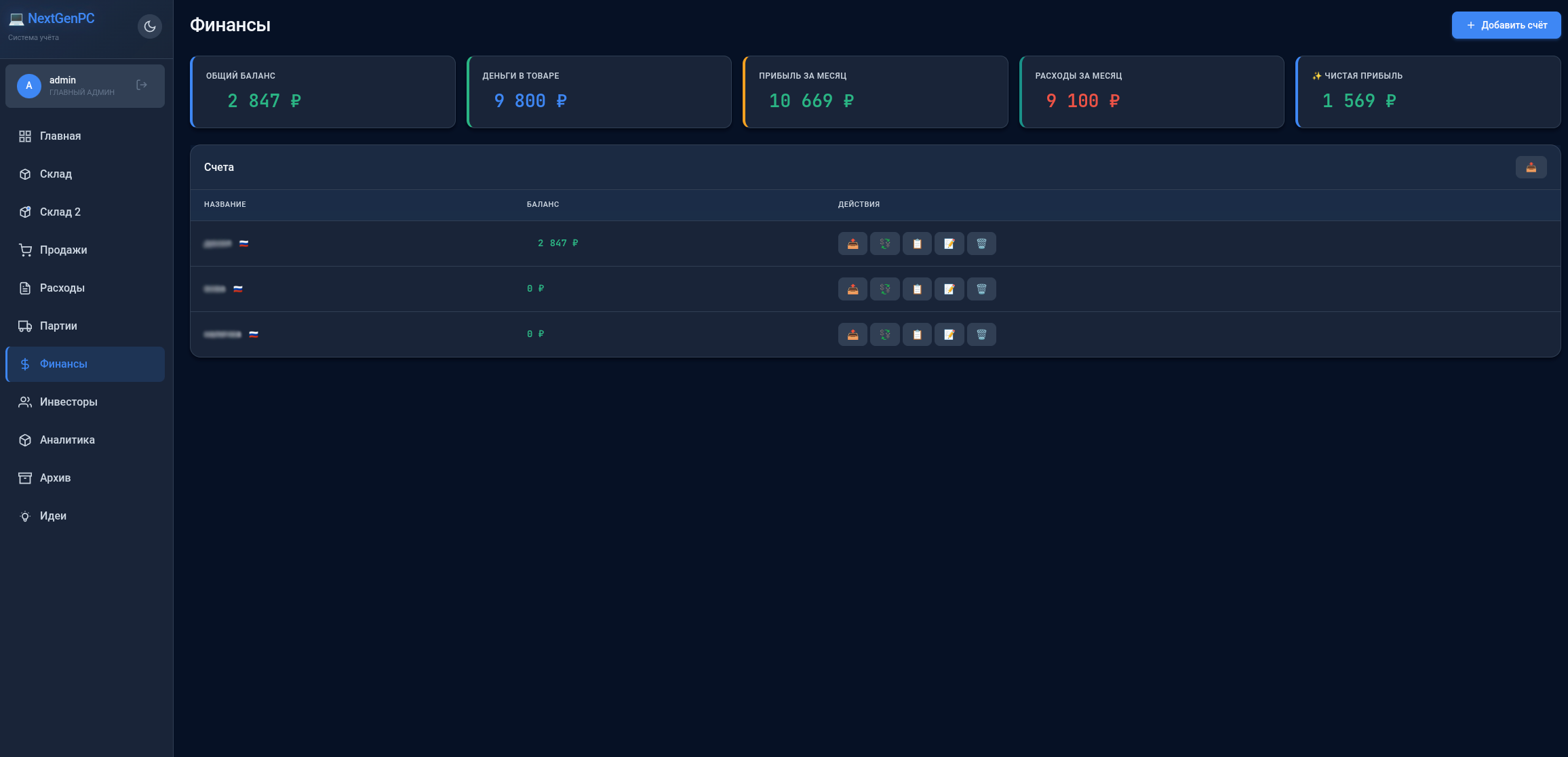Image resolution: width=1568 pixels, height=757 pixels.
Task: Click outbox icon in the middle account row
Action: (x=852, y=289)
